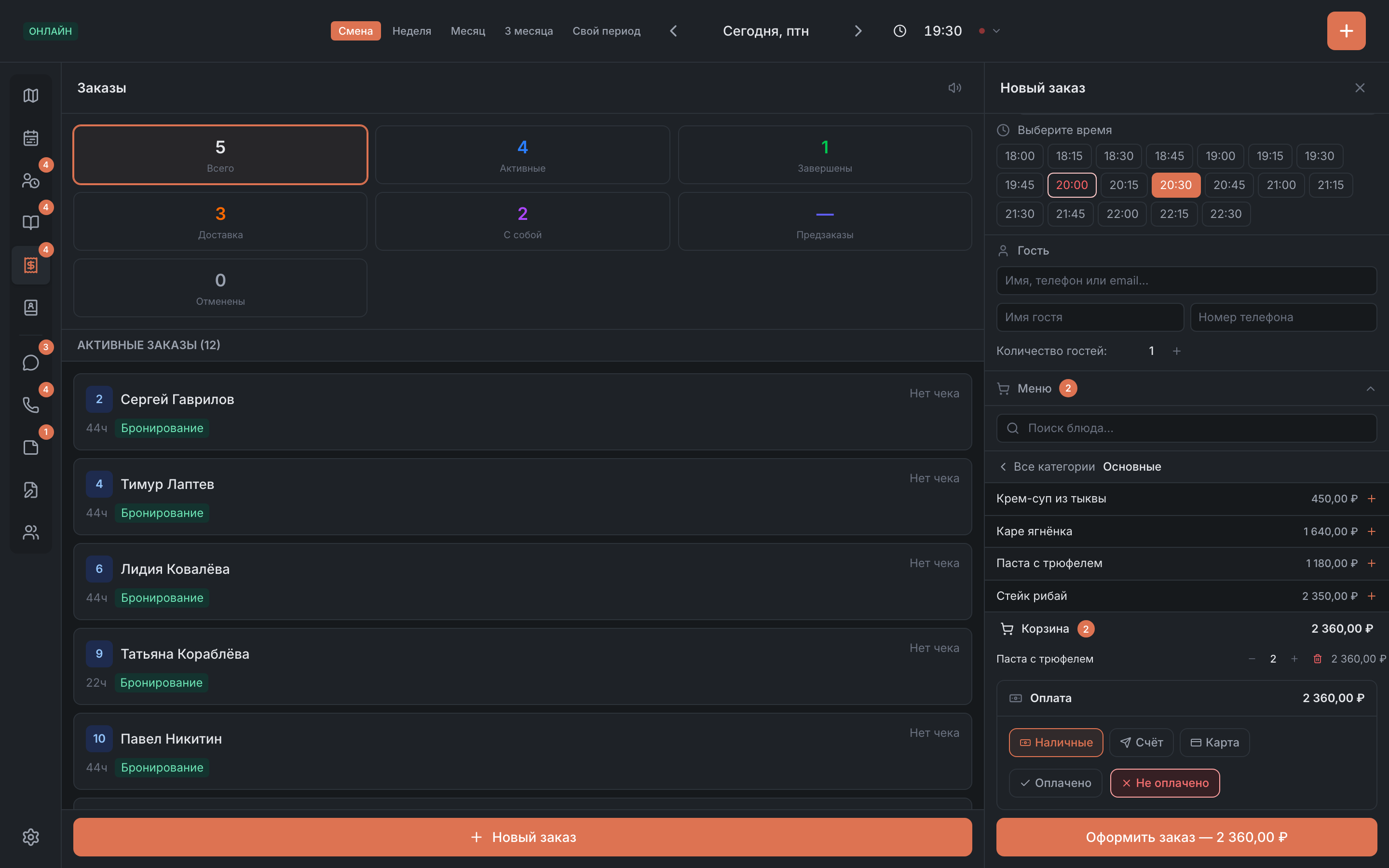This screenshot has width=1389, height=868.
Task: Open the floor map sidebar icon
Action: pos(30,95)
